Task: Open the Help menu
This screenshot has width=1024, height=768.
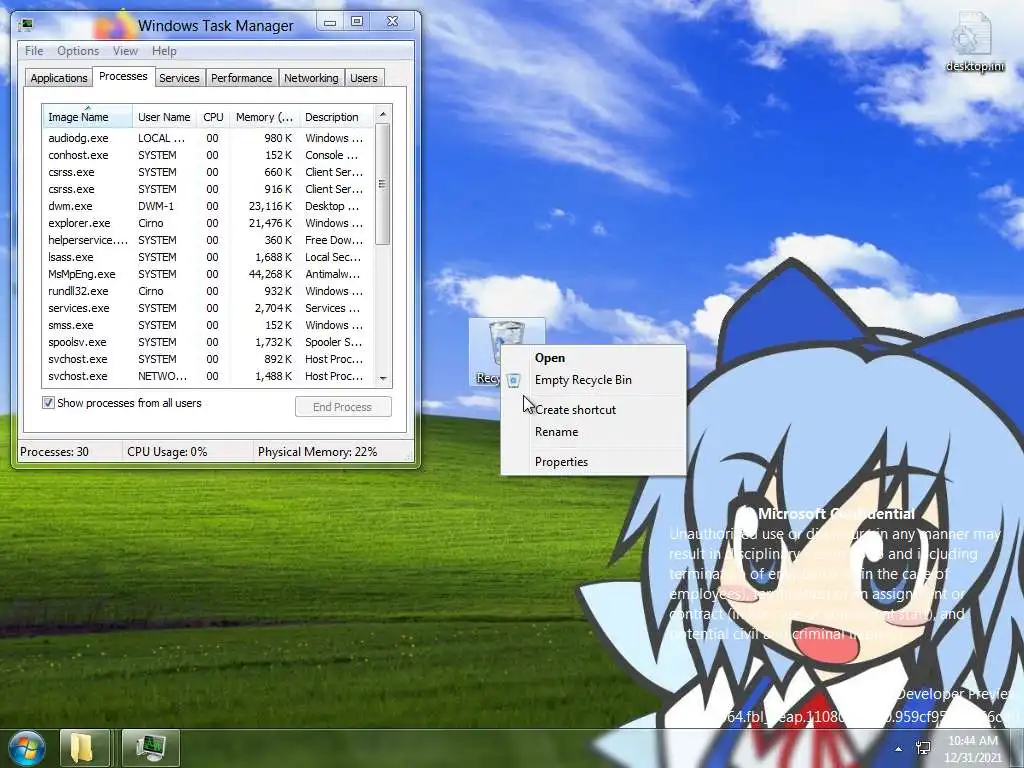Action: (x=164, y=51)
